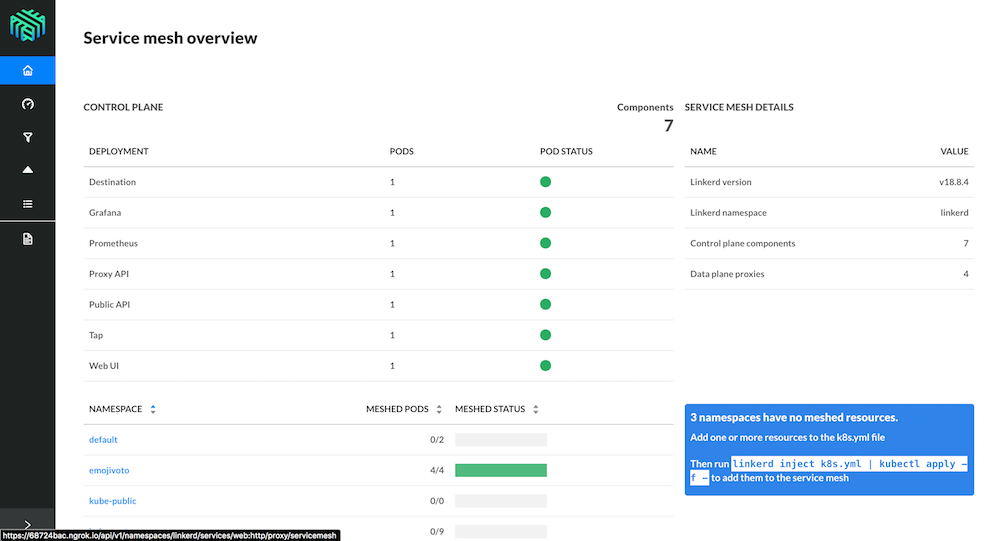Click the PODS column header

click(x=402, y=151)
